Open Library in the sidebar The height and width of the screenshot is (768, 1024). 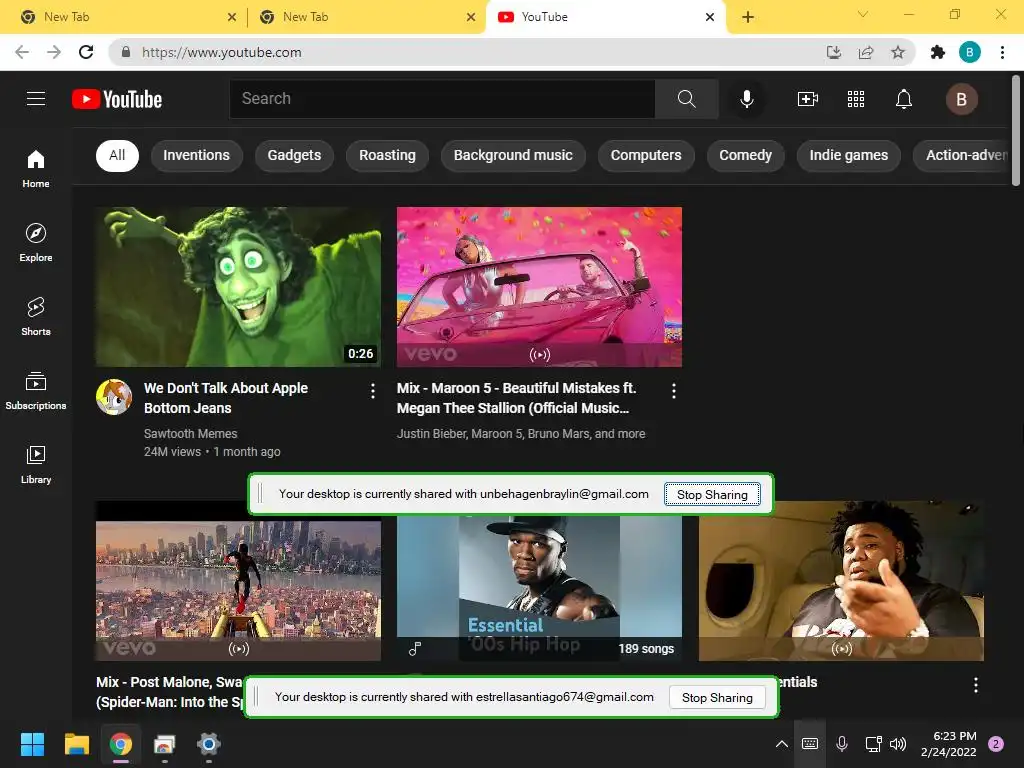click(x=36, y=464)
